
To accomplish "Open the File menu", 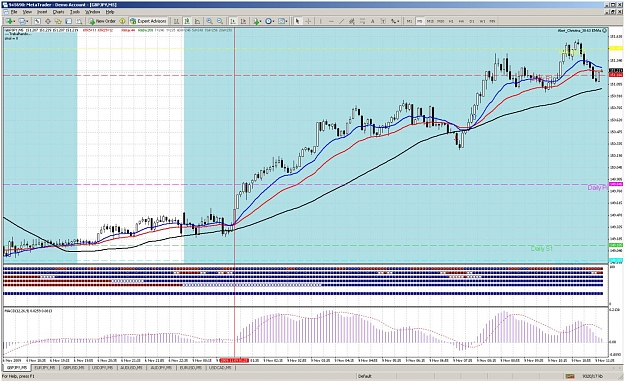I will 14,12.
